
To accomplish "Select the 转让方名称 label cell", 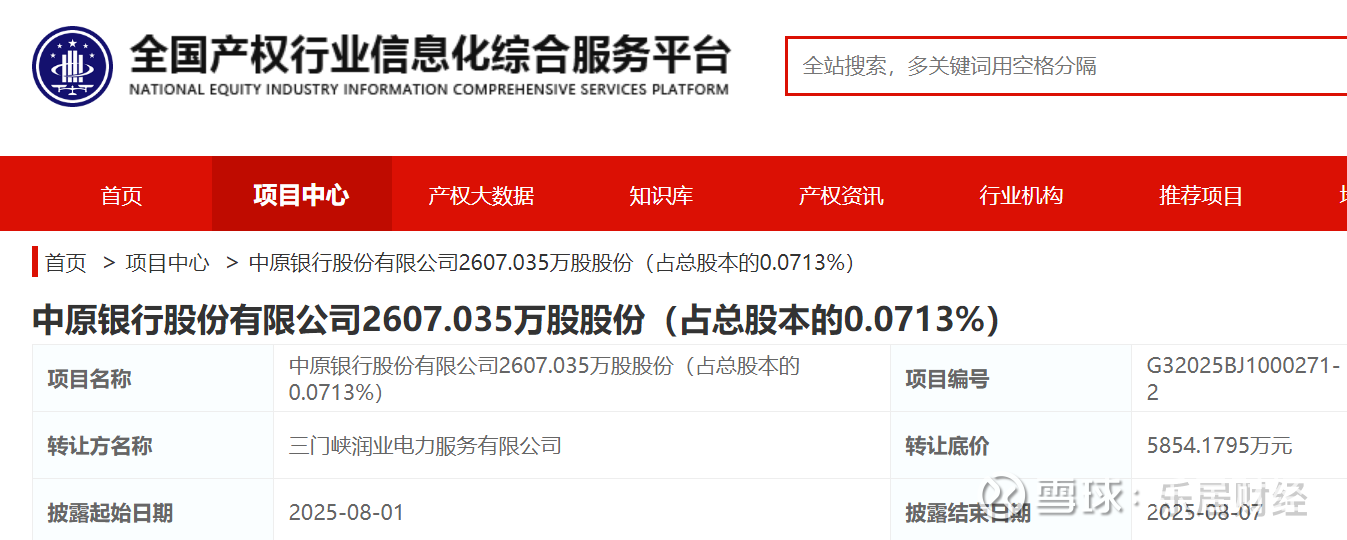I will (153, 445).
